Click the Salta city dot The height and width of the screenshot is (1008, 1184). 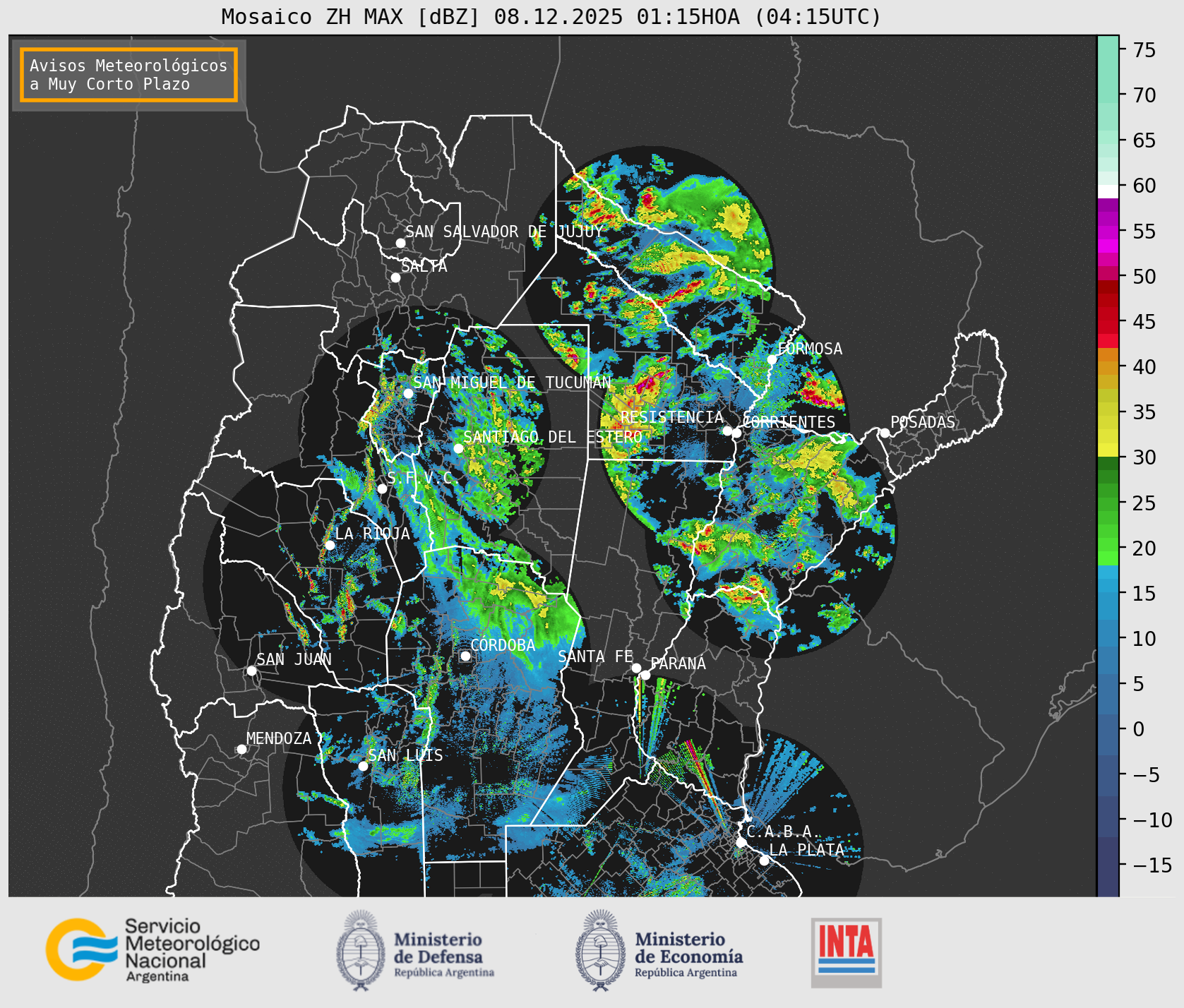396,277
